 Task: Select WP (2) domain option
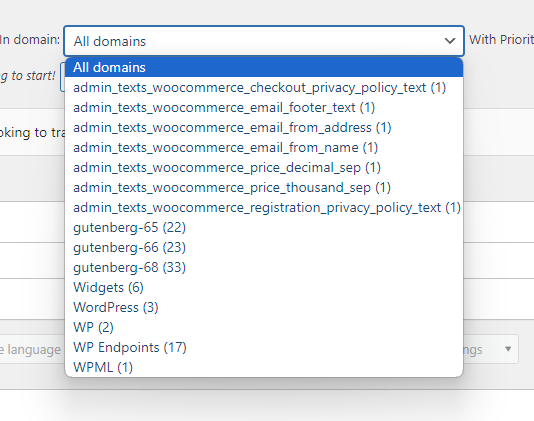264,327
